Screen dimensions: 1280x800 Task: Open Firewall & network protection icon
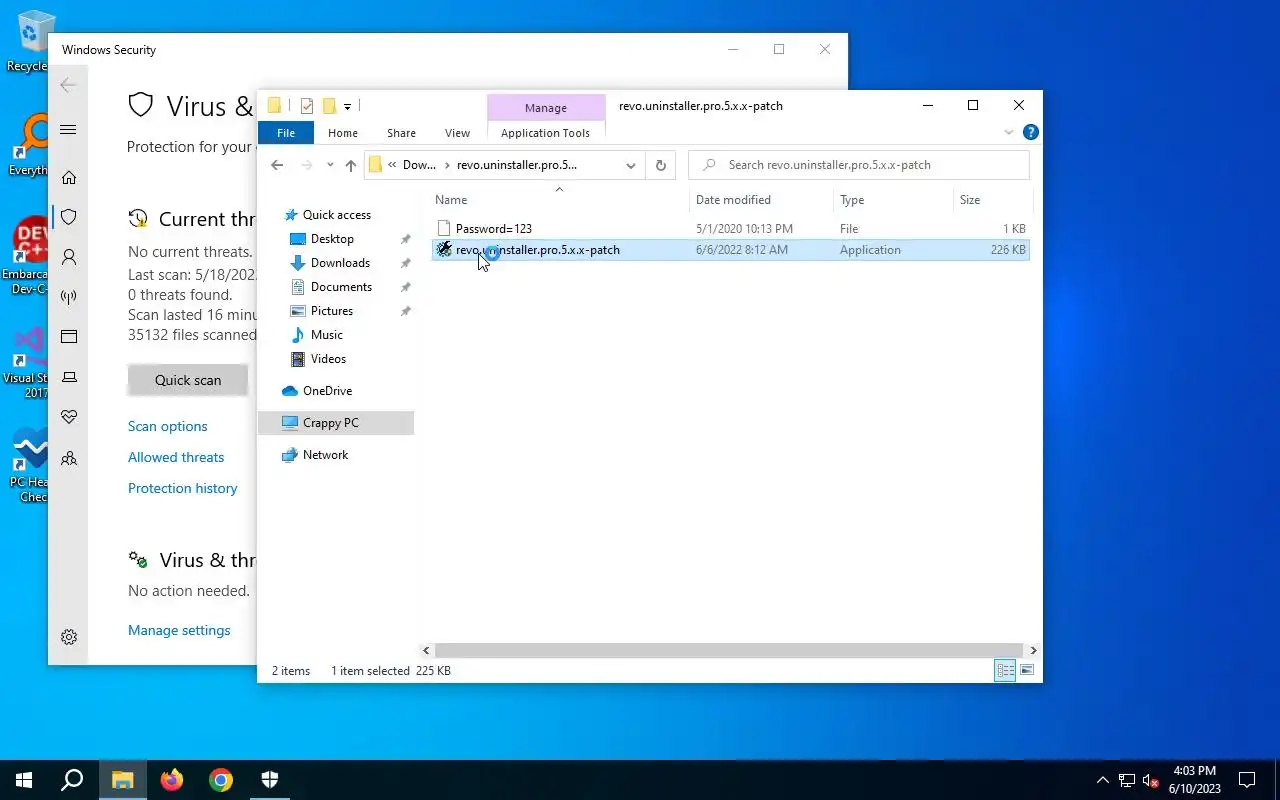click(69, 297)
